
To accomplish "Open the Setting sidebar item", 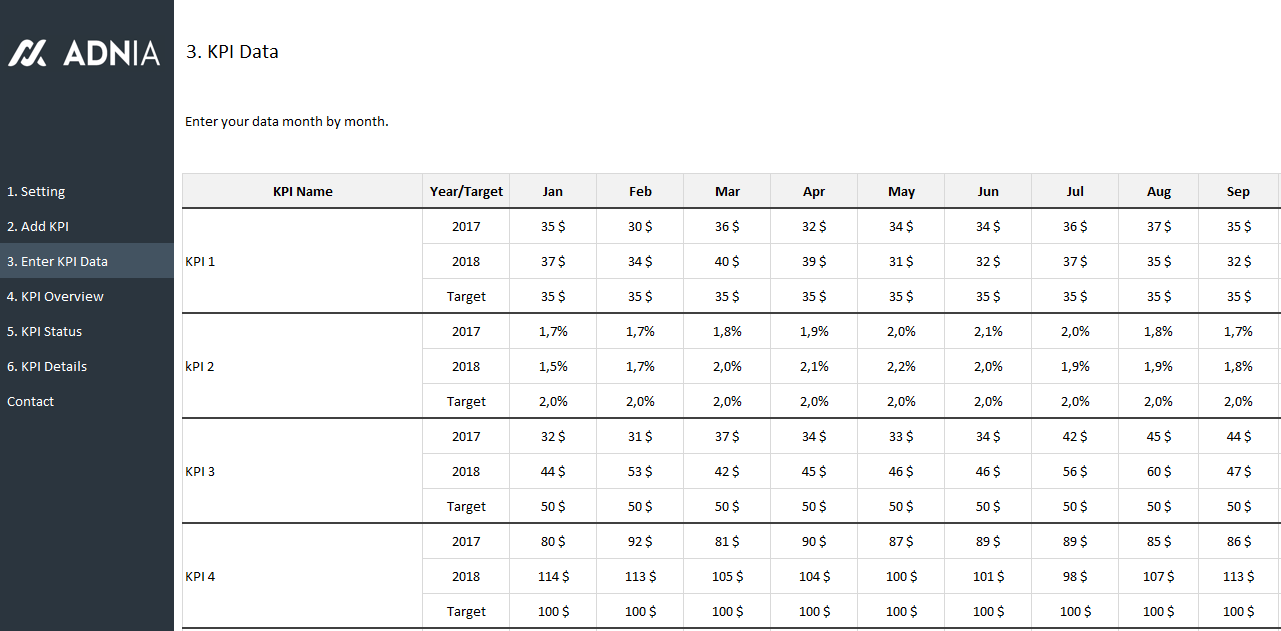I will point(36,192).
